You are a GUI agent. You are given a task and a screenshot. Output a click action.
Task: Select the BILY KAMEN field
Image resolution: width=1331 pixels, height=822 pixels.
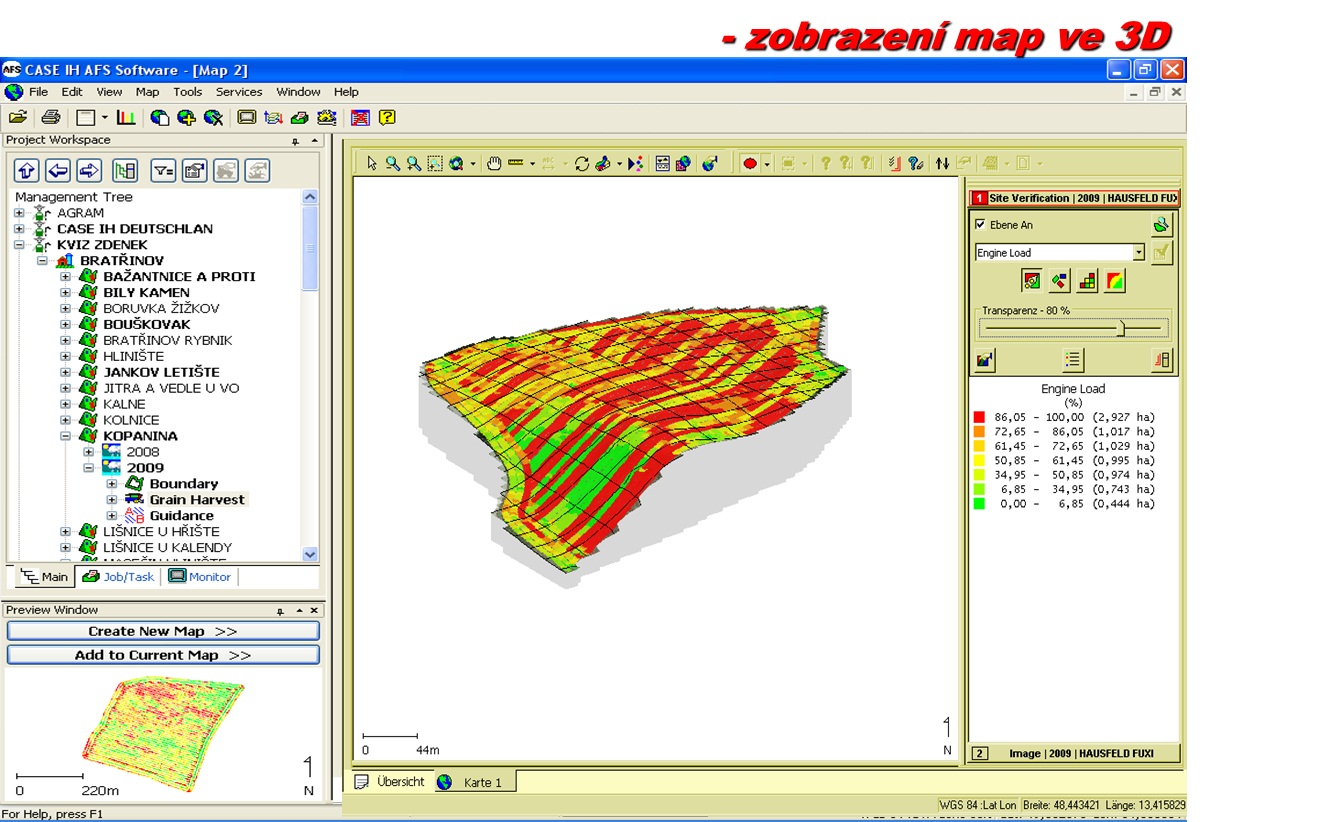click(146, 293)
